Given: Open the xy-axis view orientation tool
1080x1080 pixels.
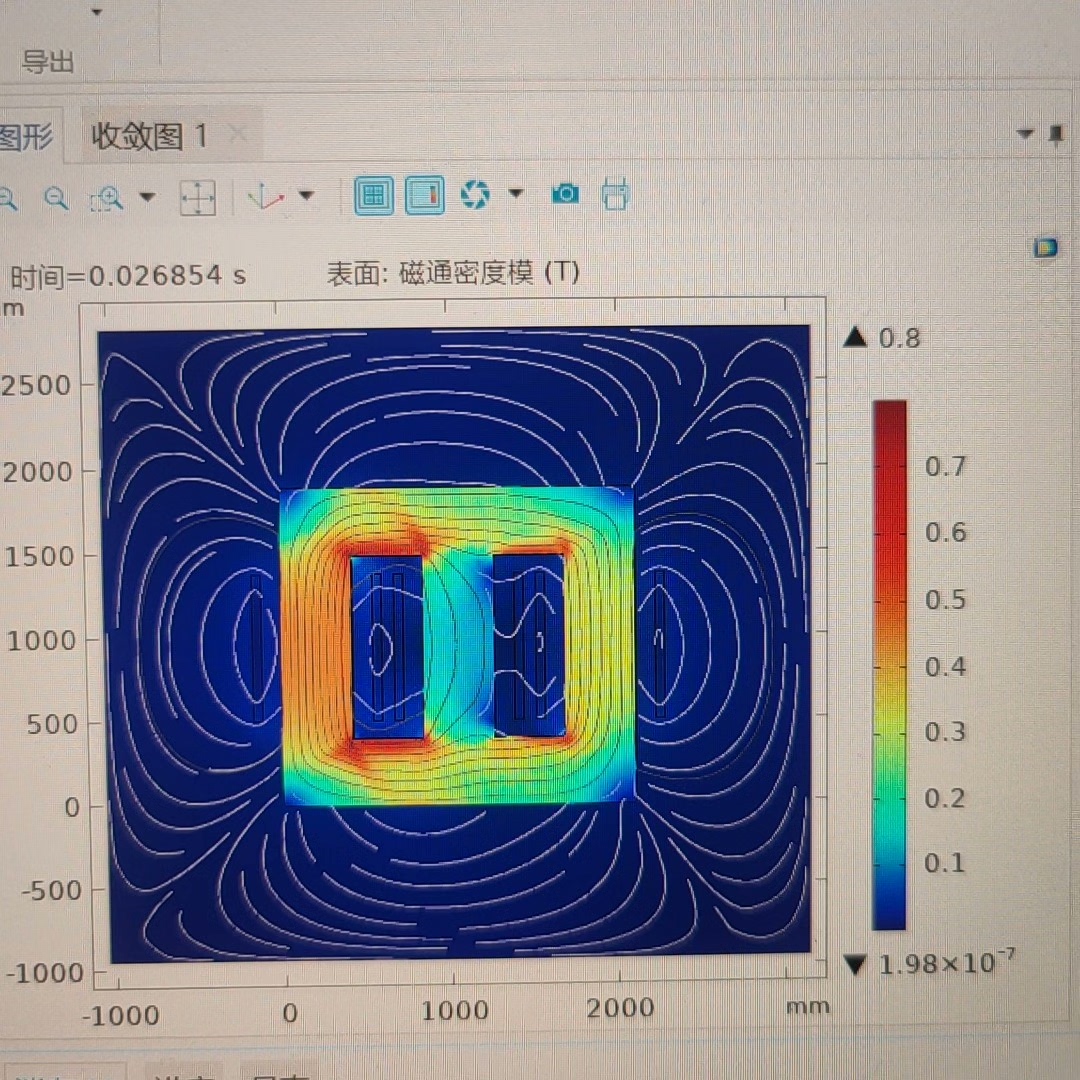Looking at the screenshot, I should pos(266,197).
